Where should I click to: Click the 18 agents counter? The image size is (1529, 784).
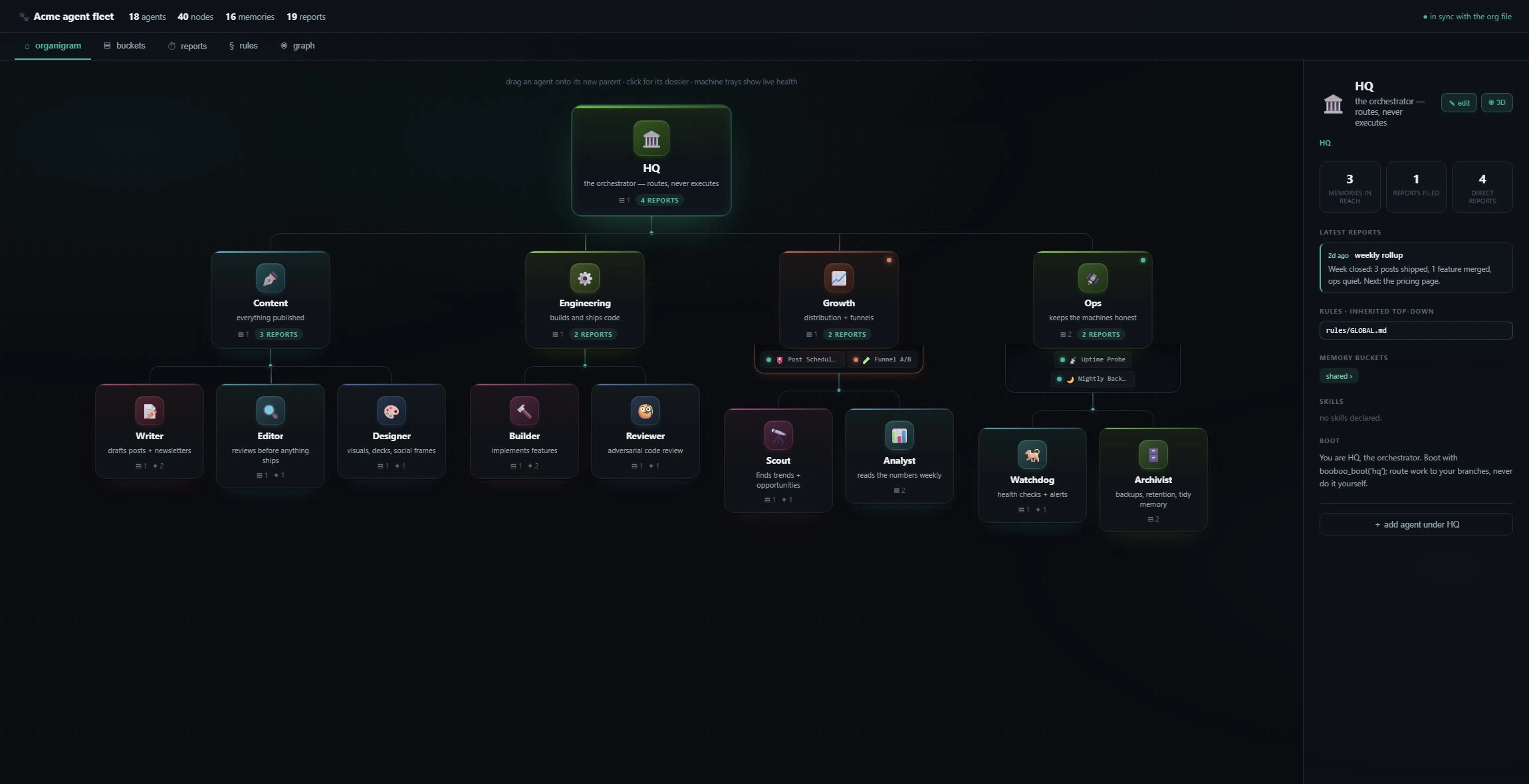[147, 17]
